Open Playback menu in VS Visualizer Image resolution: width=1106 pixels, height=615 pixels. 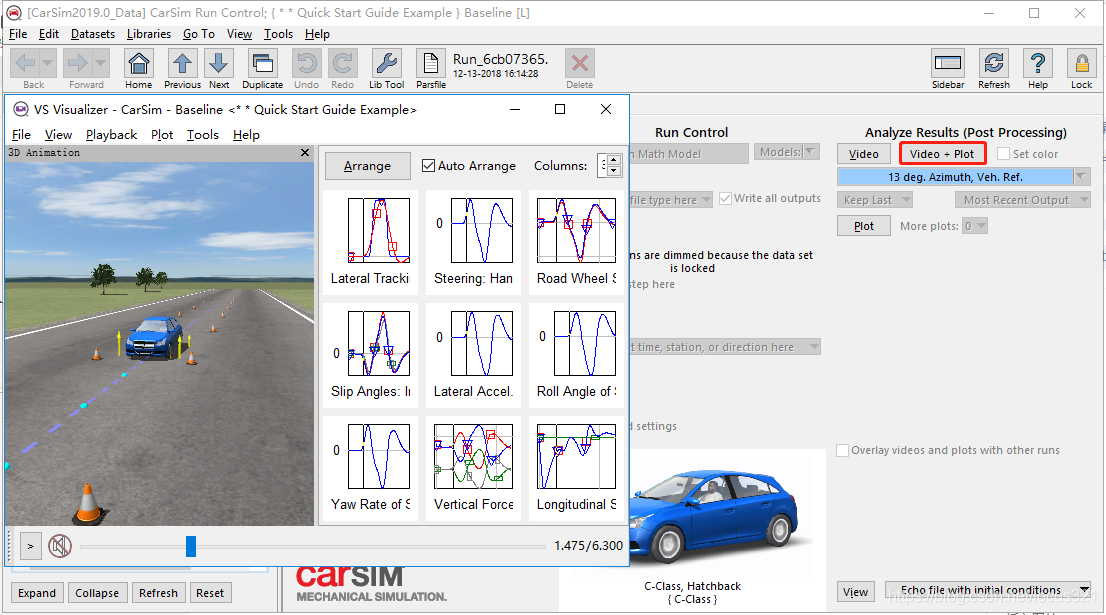tap(111, 135)
